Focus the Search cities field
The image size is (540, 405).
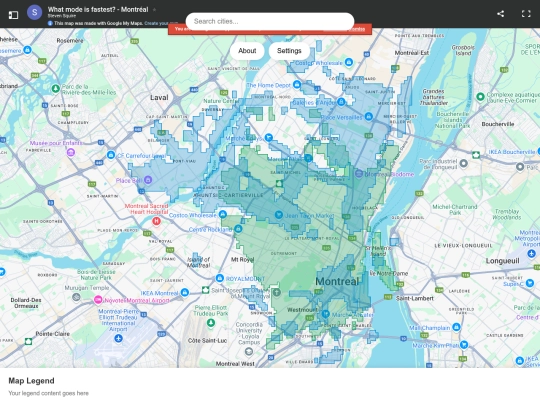coord(270,21)
